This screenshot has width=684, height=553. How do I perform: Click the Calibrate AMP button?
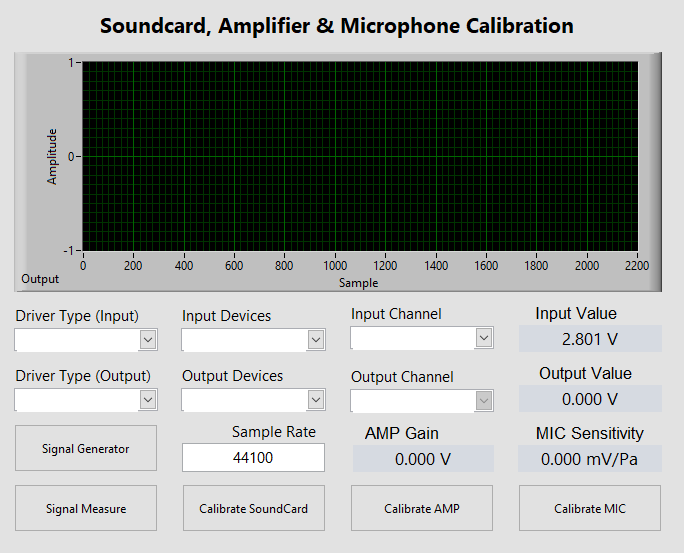click(422, 508)
